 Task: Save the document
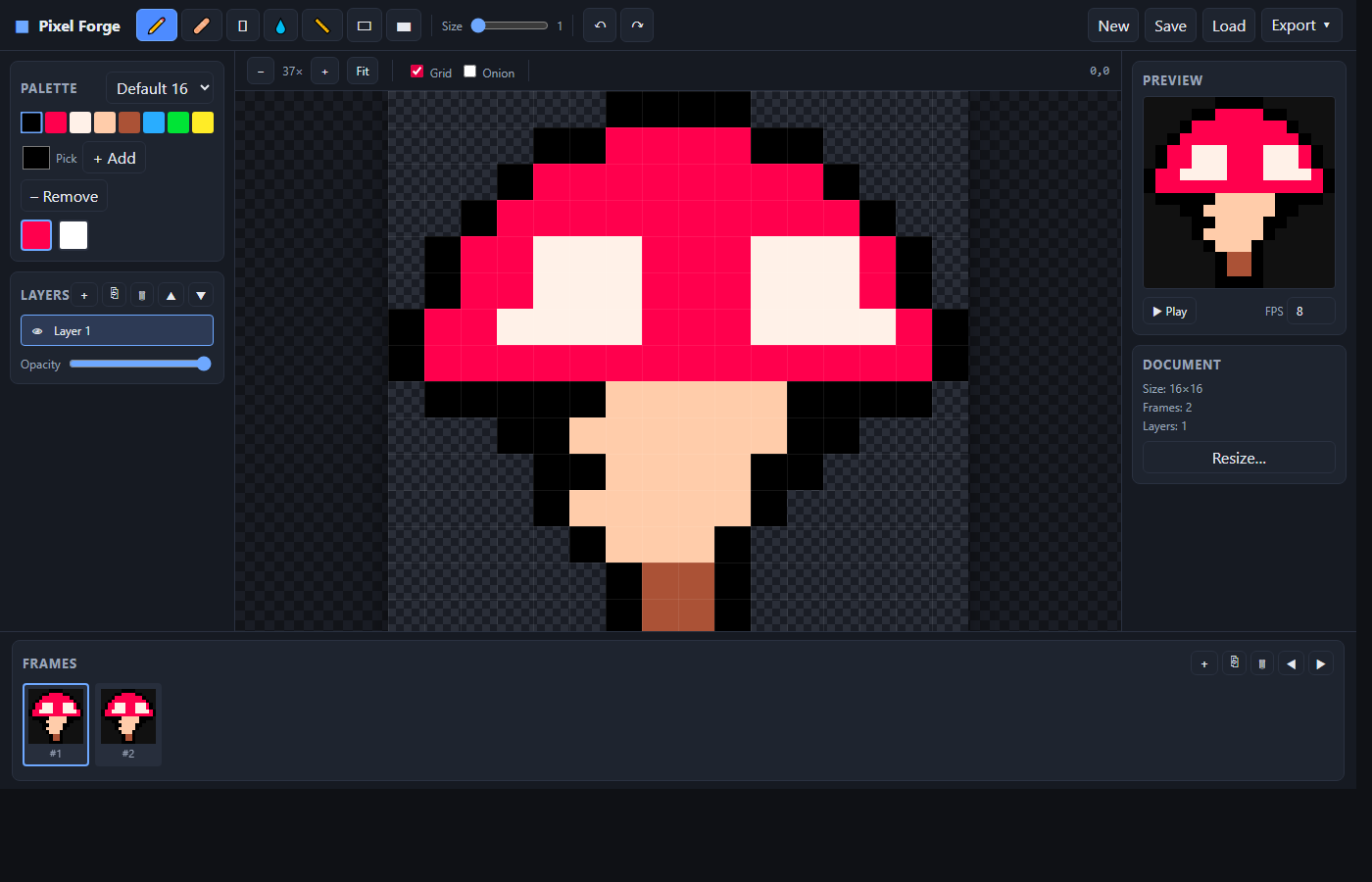click(1170, 25)
